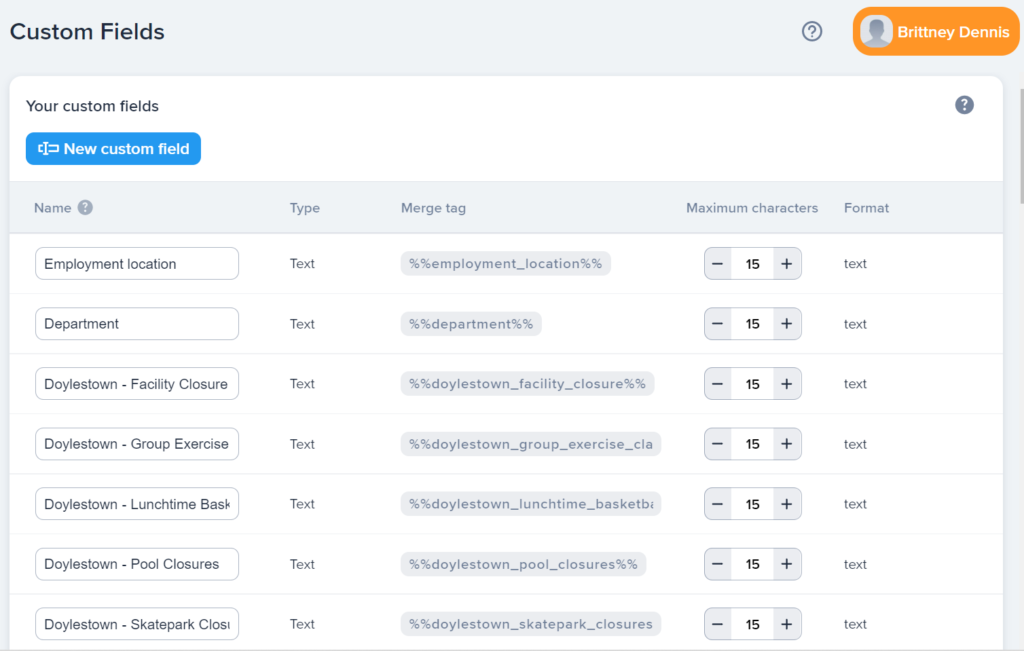
Task: Edit the Employment location name field
Action: (x=136, y=264)
